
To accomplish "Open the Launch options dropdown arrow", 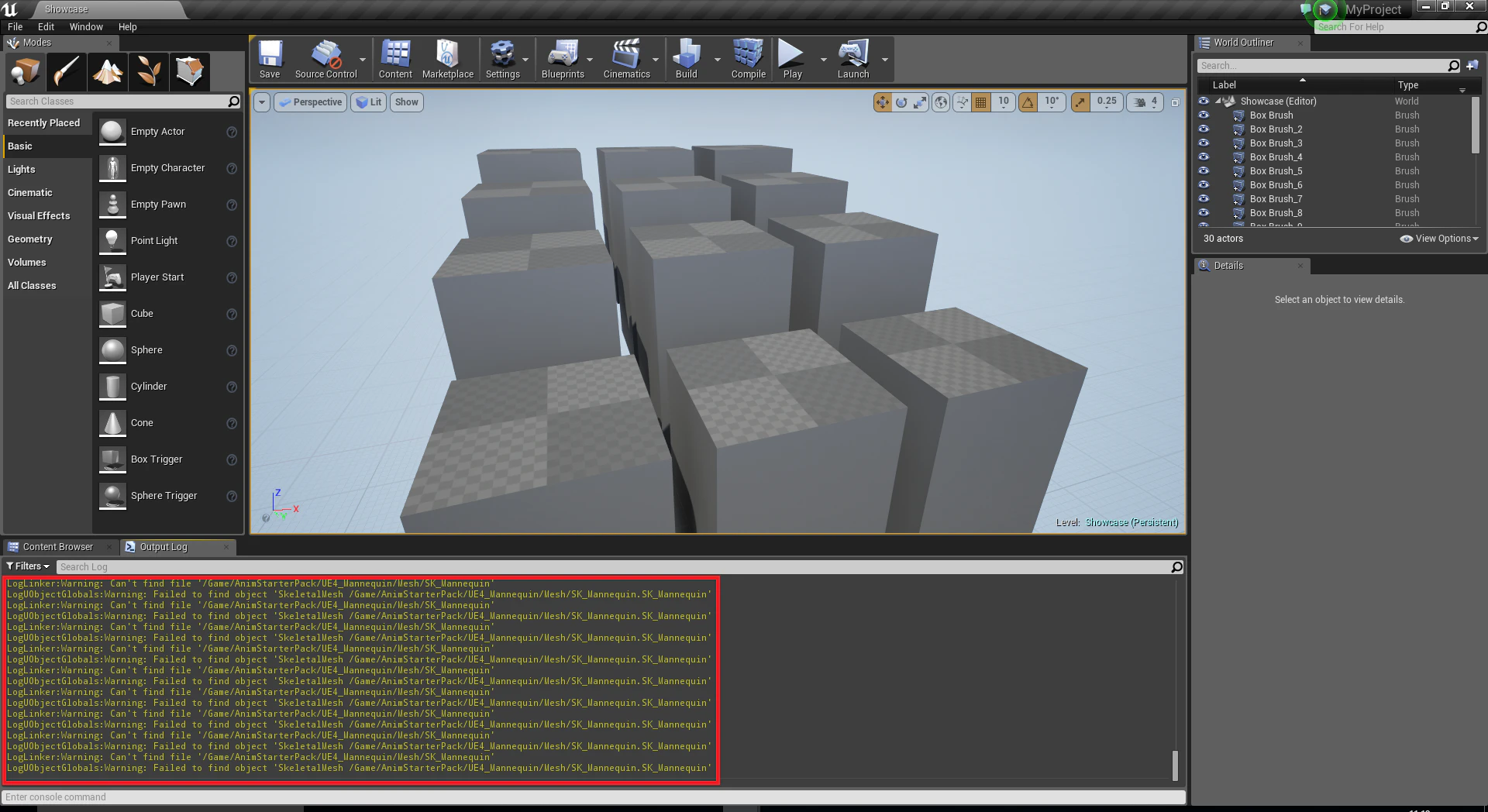I will (885, 60).
